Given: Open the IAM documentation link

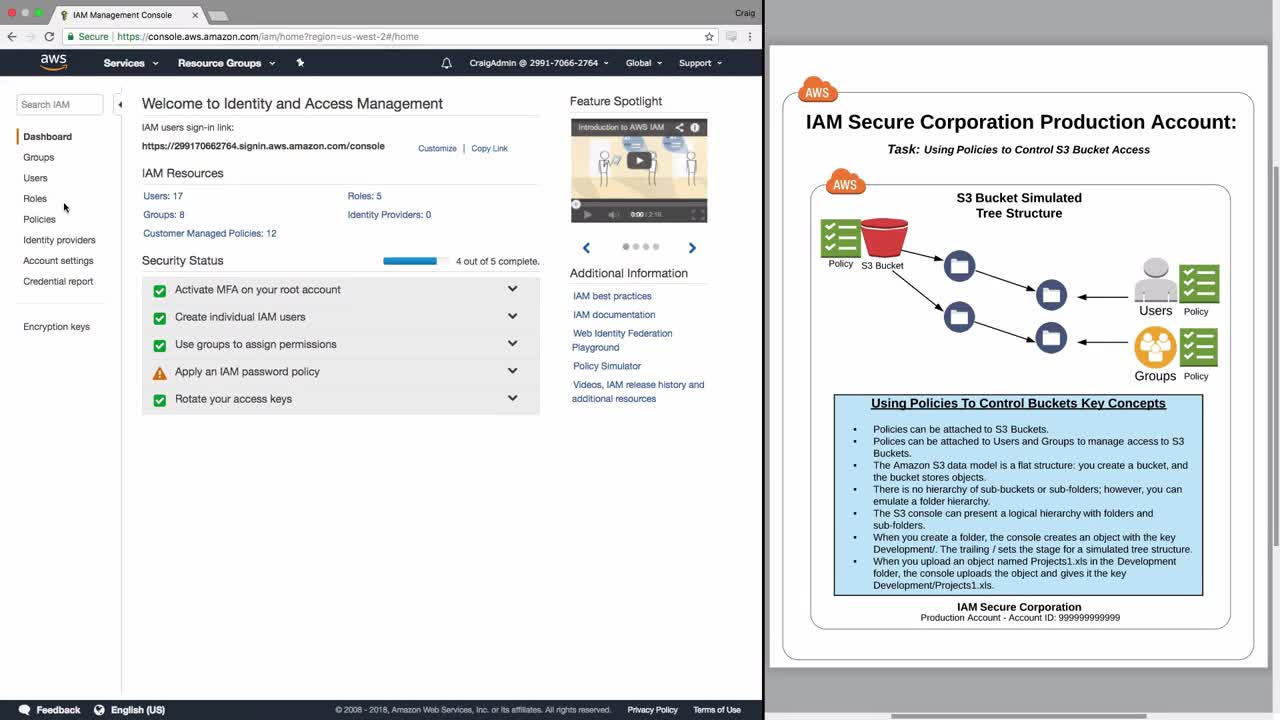Looking at the screenshot, I should coord(614,315).
